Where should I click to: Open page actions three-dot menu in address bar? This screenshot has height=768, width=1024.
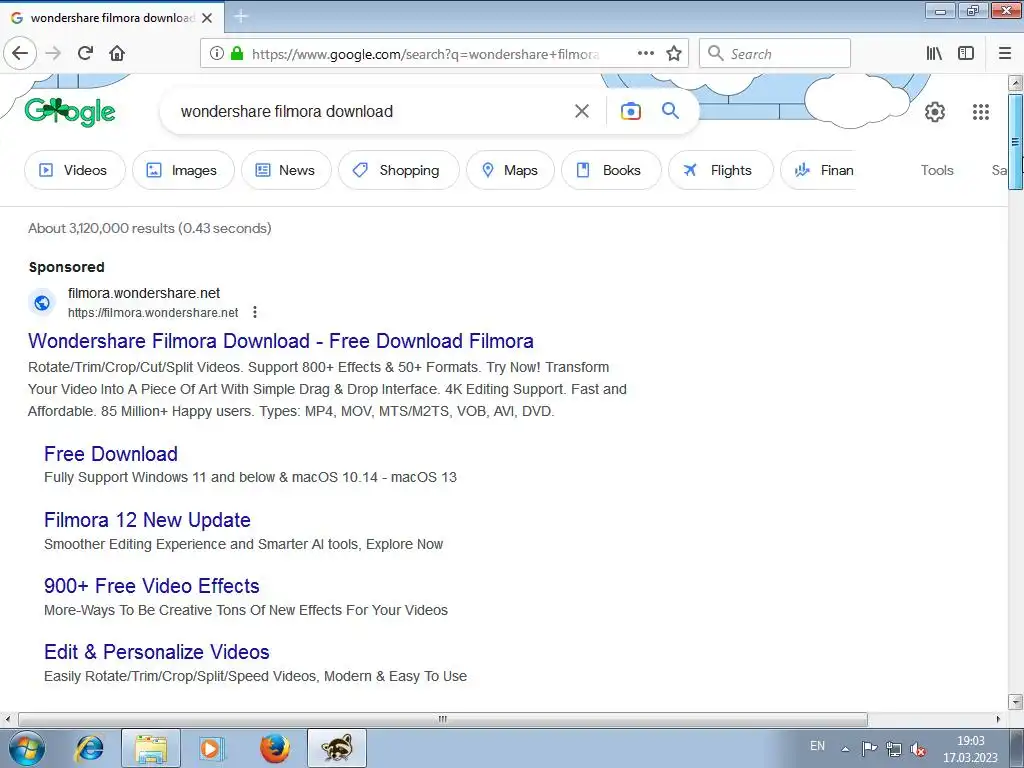[x=645, y=54]
